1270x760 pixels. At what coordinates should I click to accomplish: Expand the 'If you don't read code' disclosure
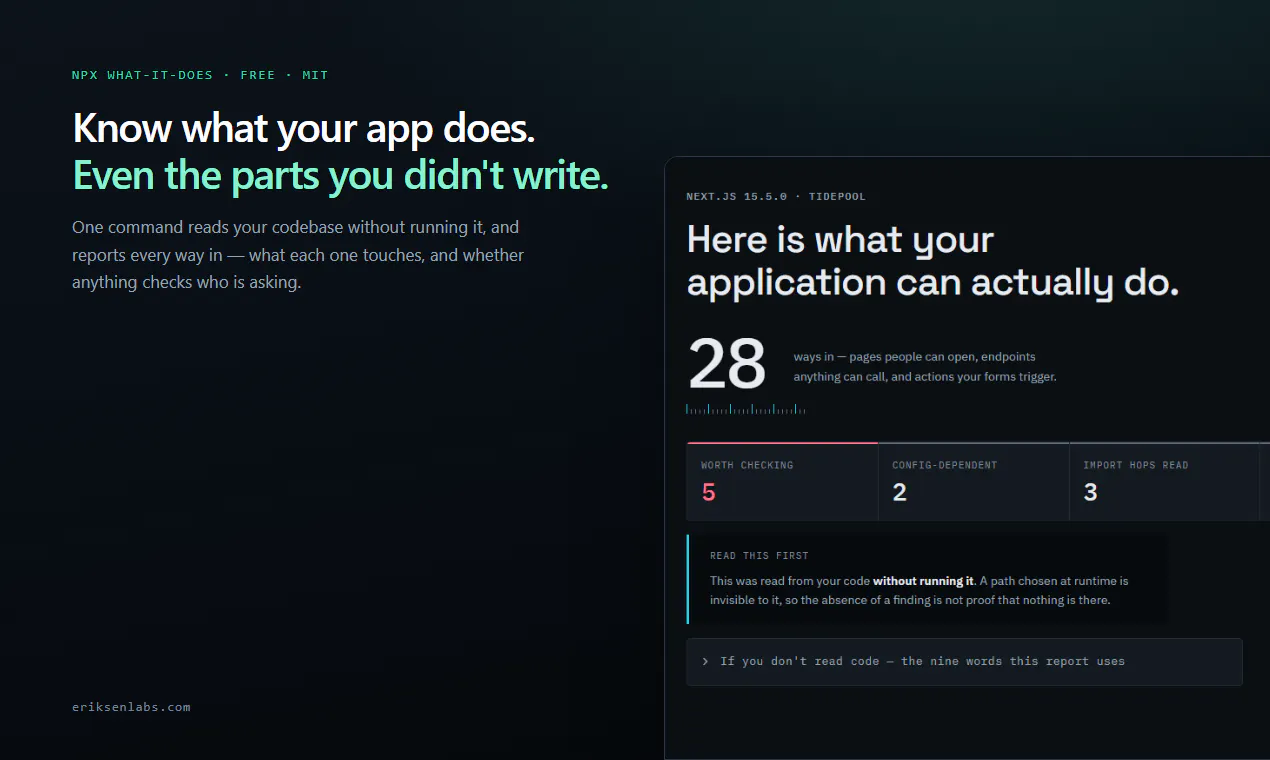point(964,662)
